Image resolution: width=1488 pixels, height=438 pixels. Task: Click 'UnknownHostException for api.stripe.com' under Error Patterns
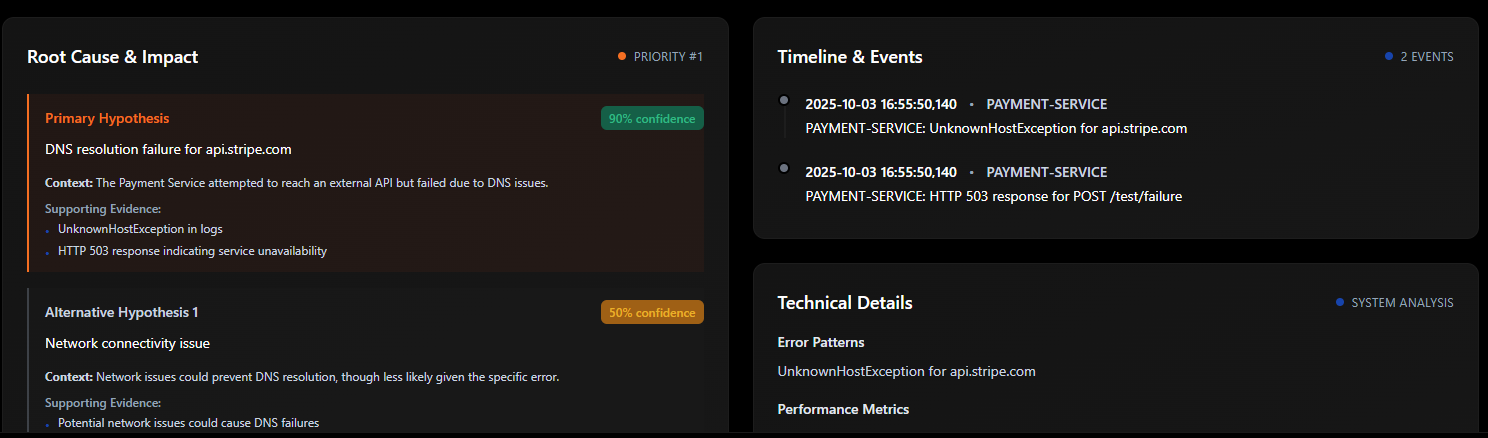point(907,371)
